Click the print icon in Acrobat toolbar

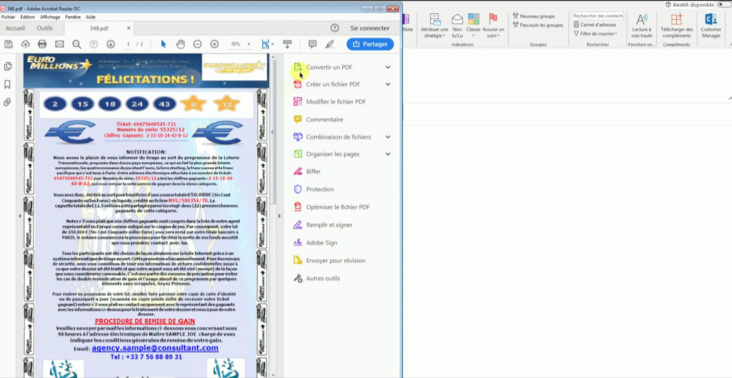click(42, 44)
